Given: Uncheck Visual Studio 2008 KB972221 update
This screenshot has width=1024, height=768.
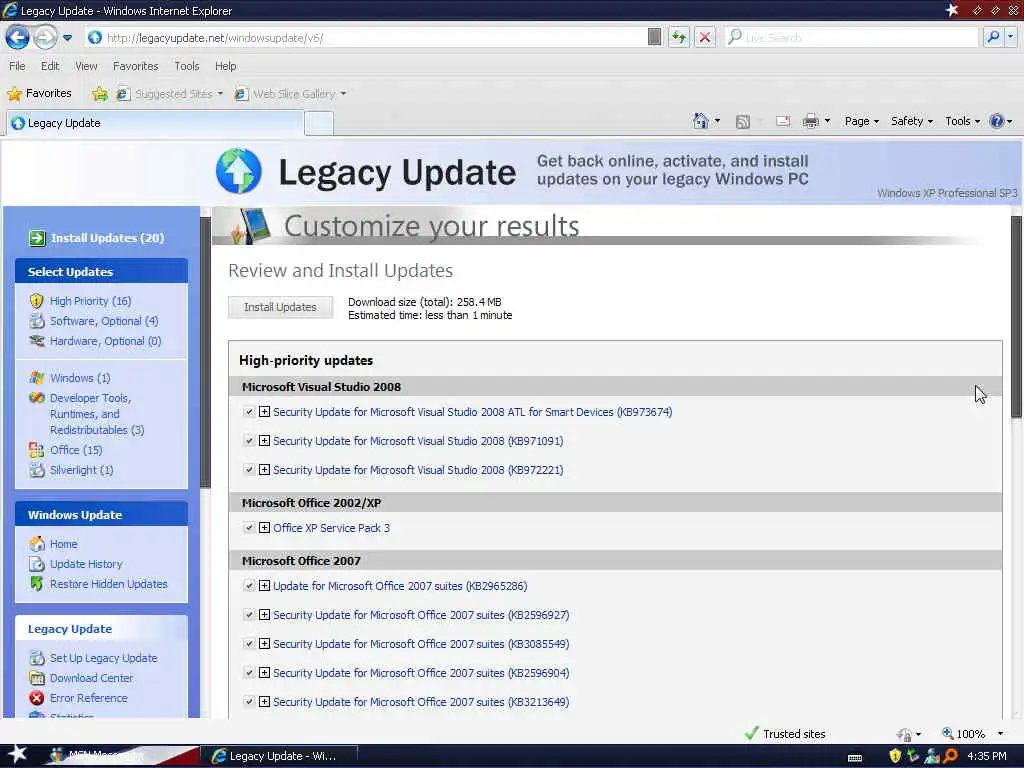Looking at the screenshot, I should pyautogui.click(x=249, y=470).
